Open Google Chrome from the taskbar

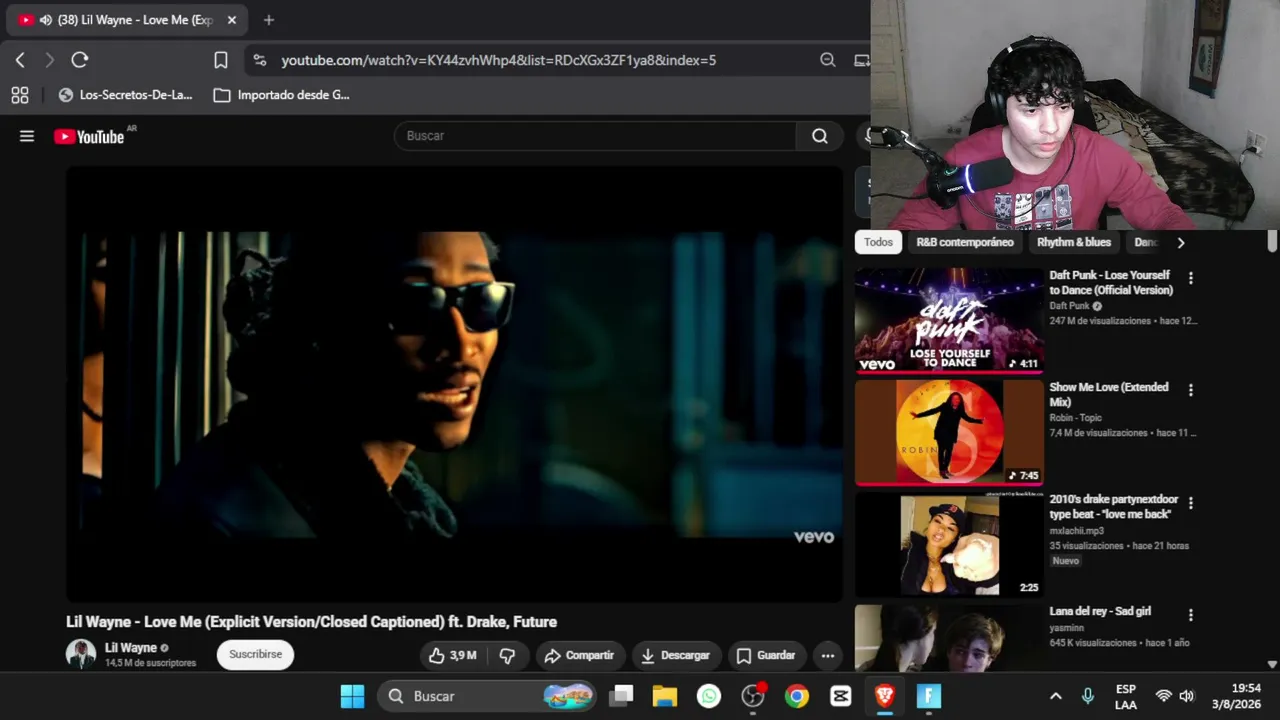pos(797,696)
